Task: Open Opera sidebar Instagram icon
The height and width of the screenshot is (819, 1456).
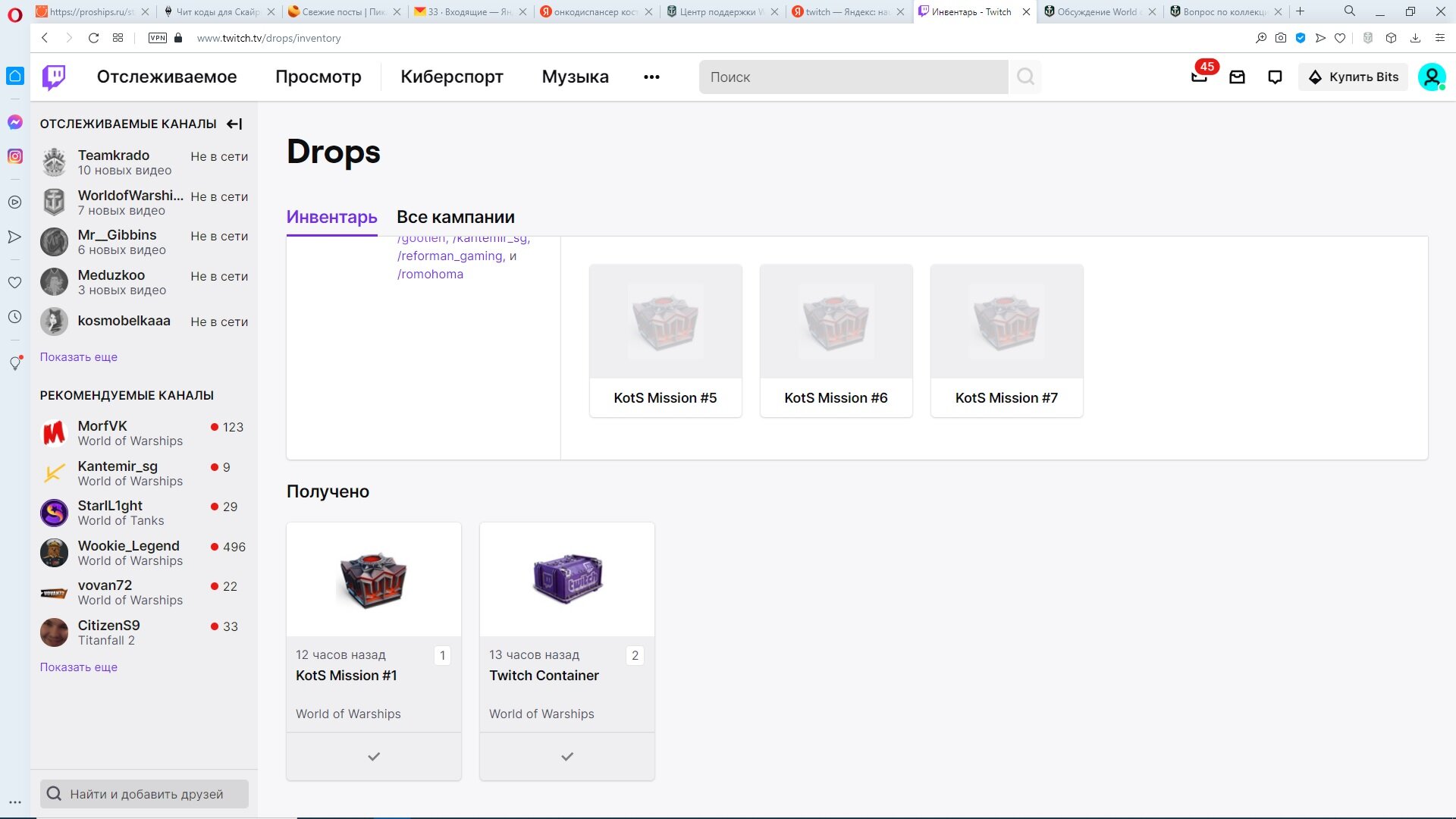Action: (14, 156)
